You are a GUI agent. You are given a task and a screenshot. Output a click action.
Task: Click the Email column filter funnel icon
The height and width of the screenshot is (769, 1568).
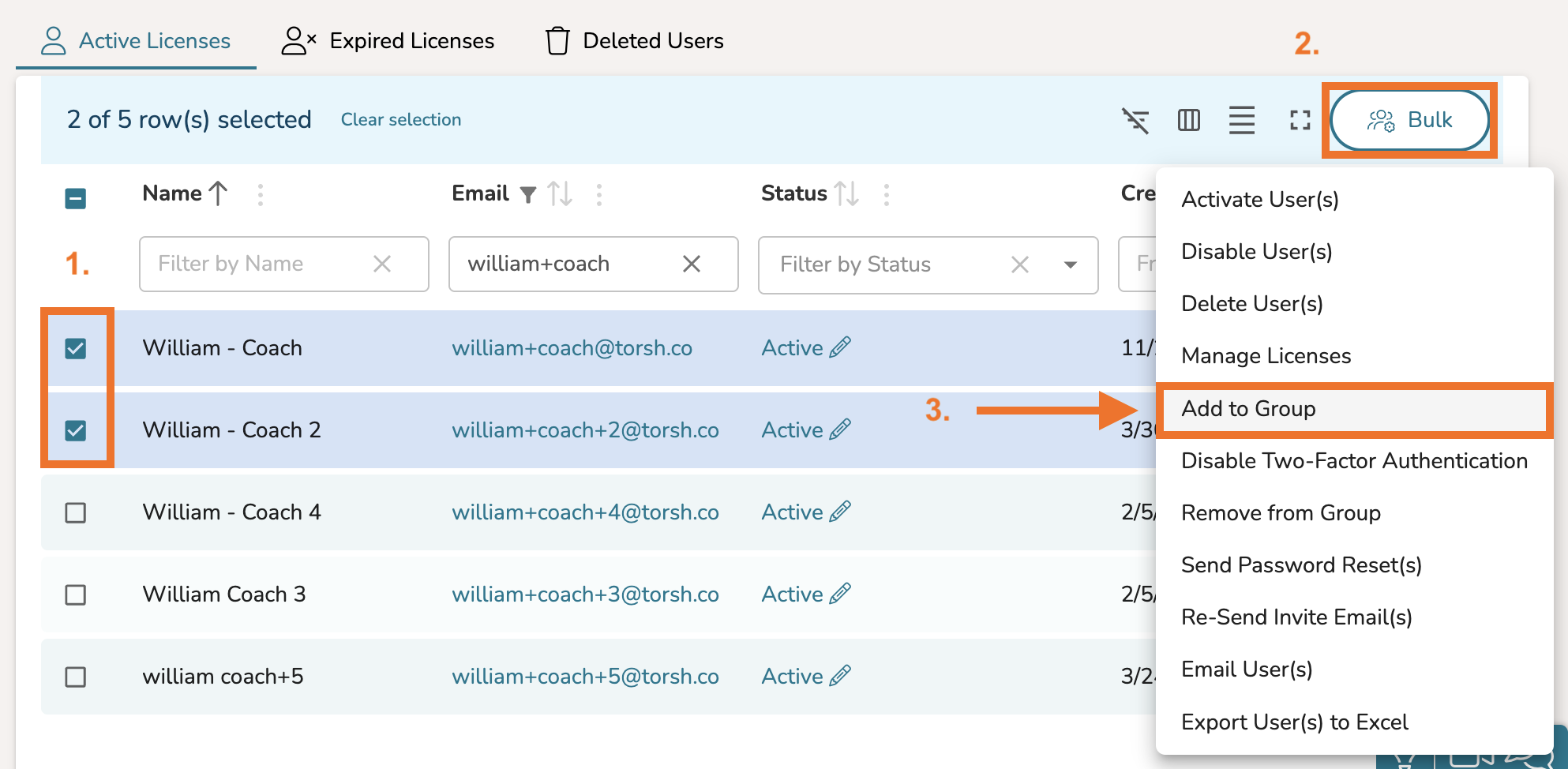(528, 194)
